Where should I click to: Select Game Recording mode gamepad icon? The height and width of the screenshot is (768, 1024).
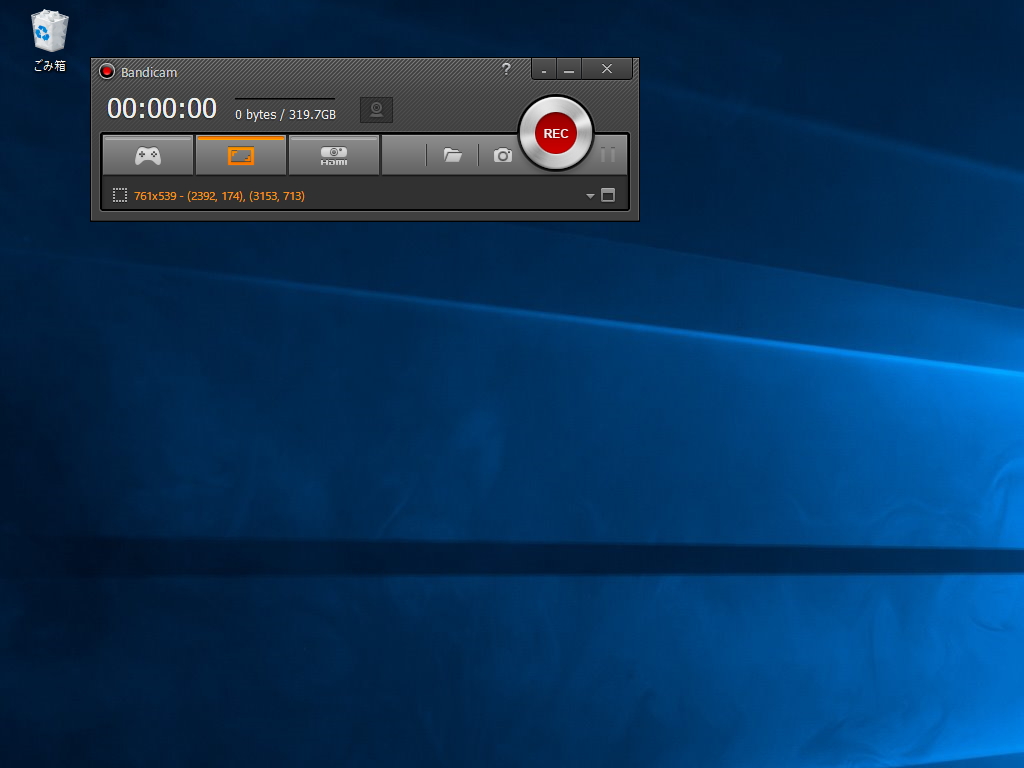point(148,156)
